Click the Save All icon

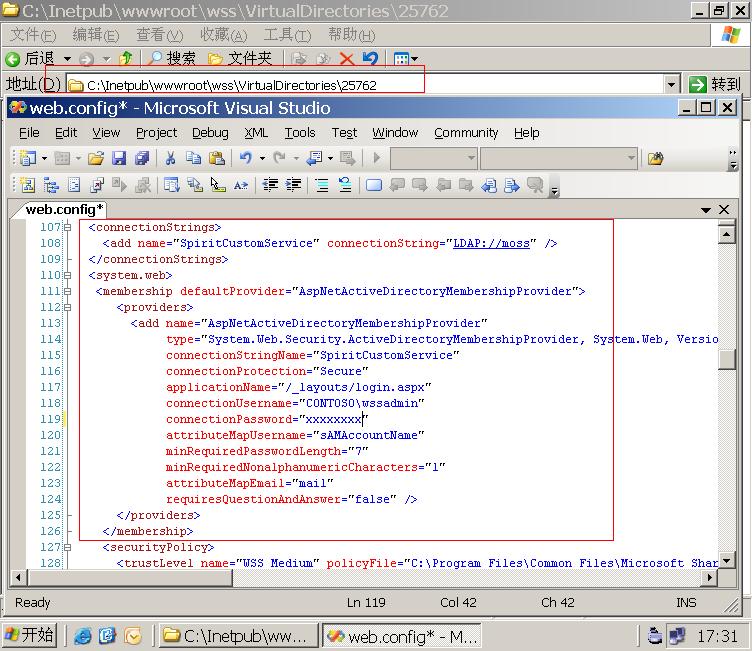pos(142,158)
